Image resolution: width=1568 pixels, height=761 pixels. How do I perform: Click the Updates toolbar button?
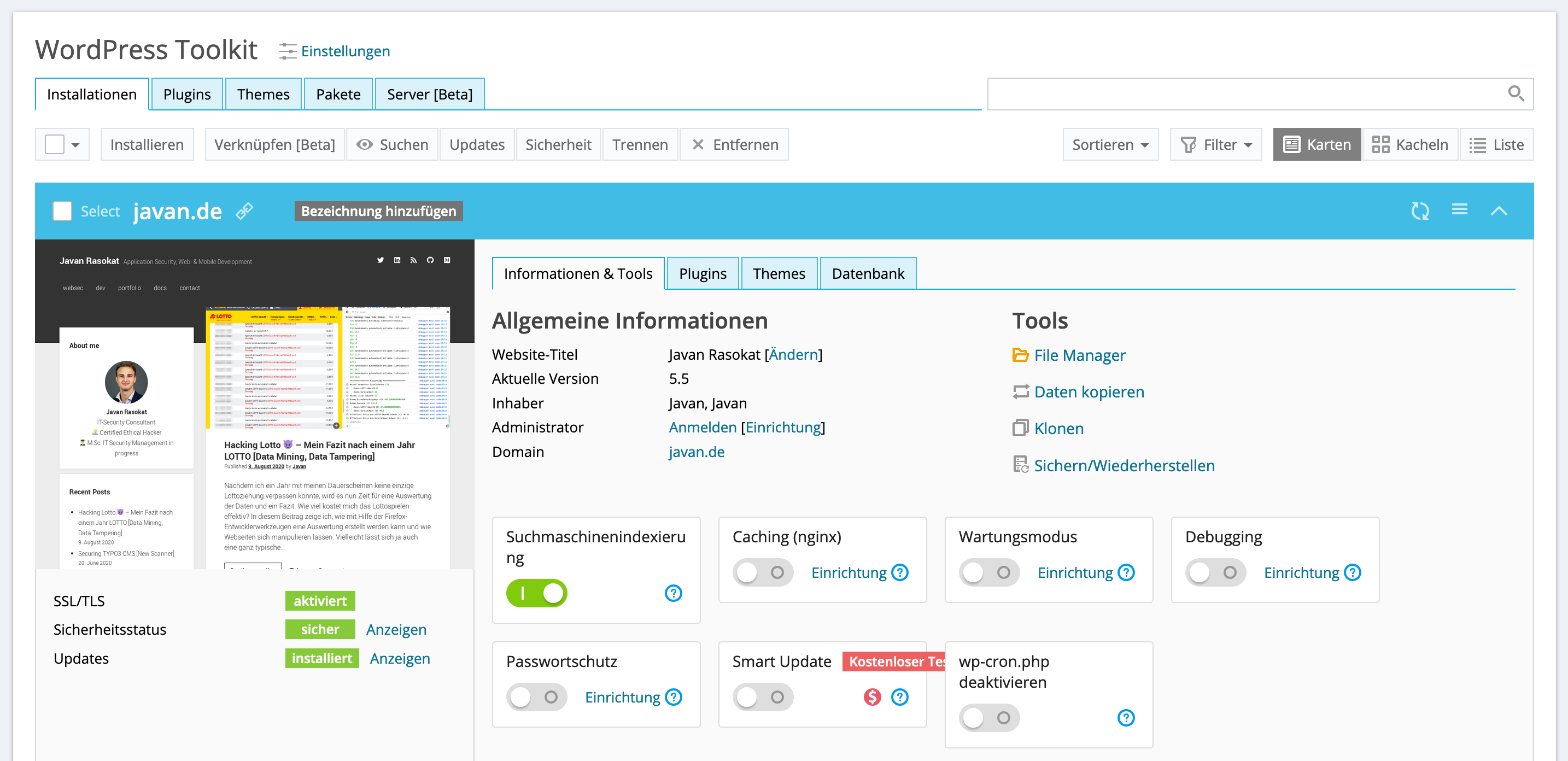pyautogui.click(x=477, y=144)
